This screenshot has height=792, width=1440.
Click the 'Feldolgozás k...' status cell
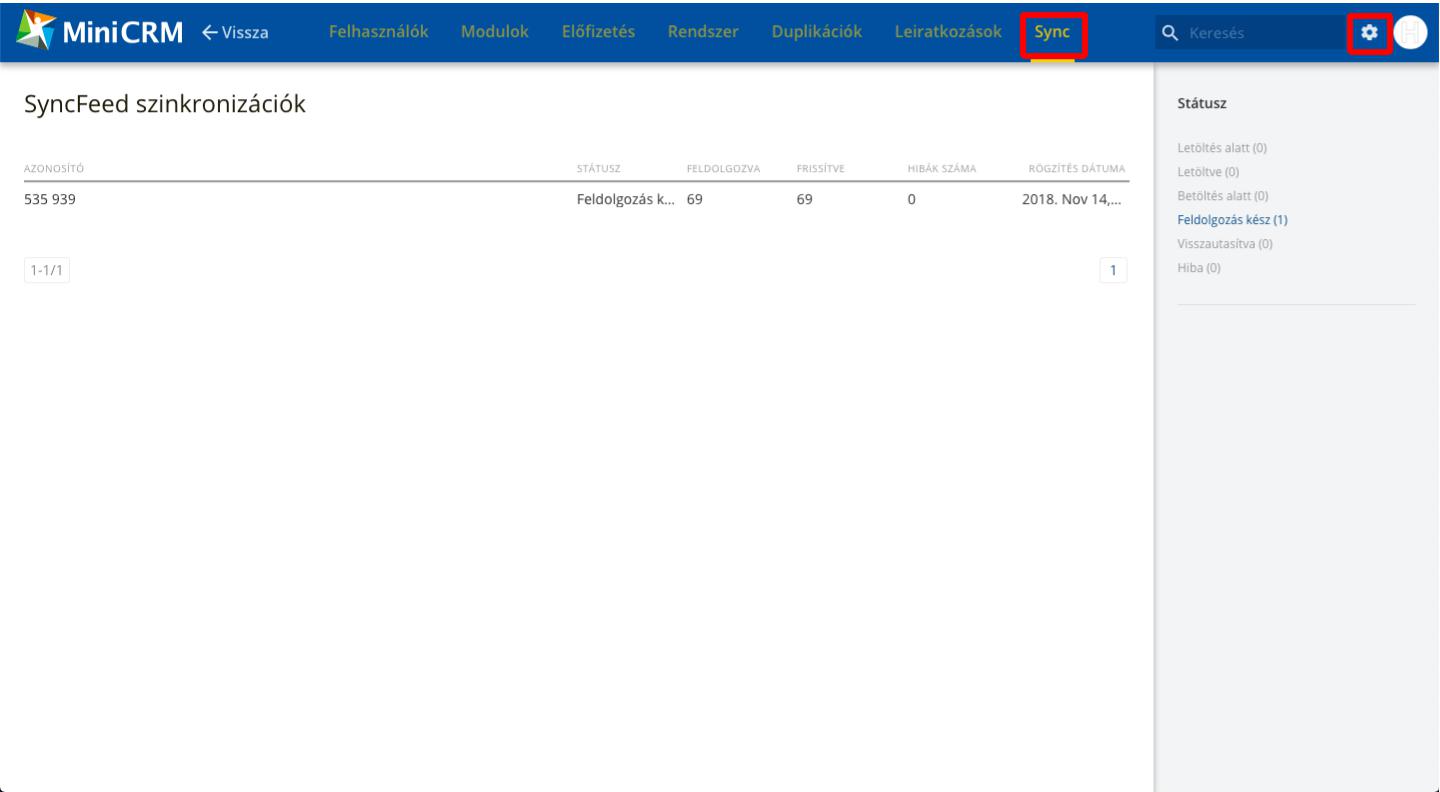[x=625, y=199]
